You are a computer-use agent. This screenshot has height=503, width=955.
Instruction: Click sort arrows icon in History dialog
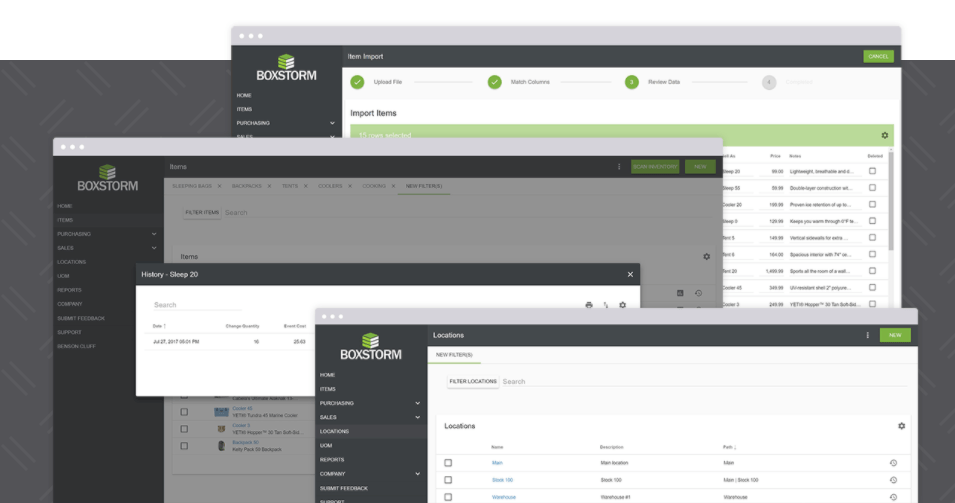(605, 305)
